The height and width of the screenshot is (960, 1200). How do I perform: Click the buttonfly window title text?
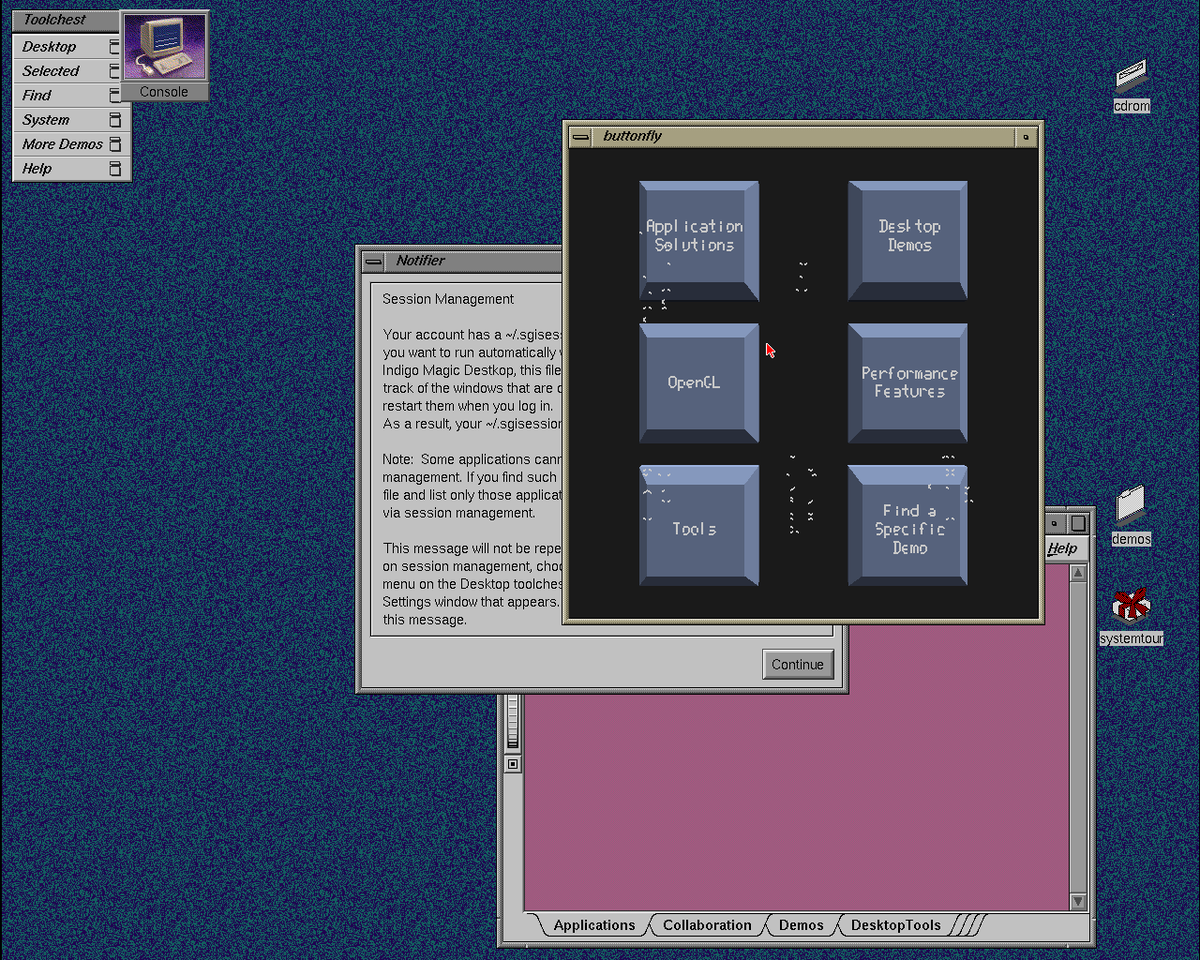tap(632, 136)
